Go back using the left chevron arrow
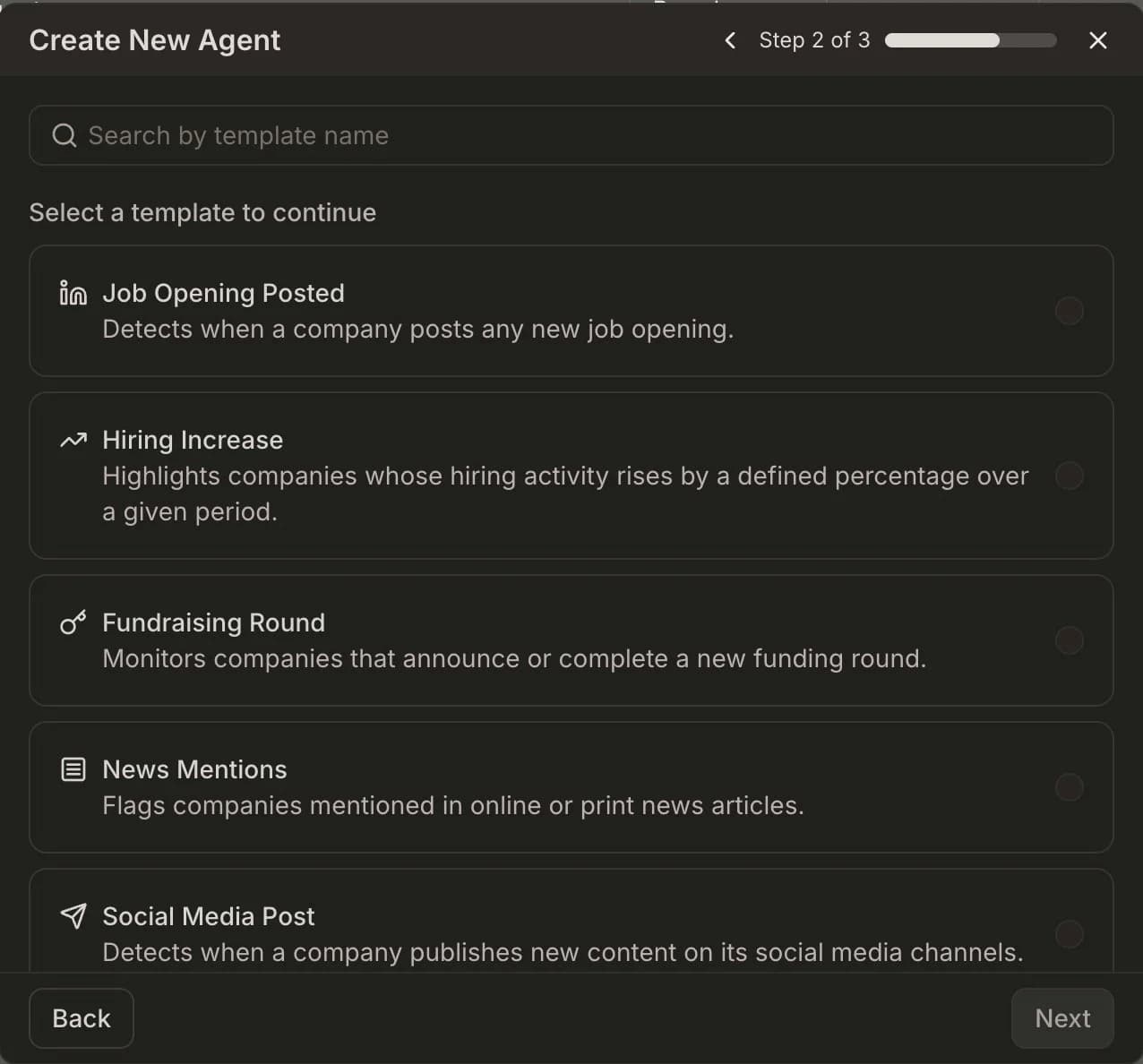The image size is (1143, 1064). click(729, 40)
